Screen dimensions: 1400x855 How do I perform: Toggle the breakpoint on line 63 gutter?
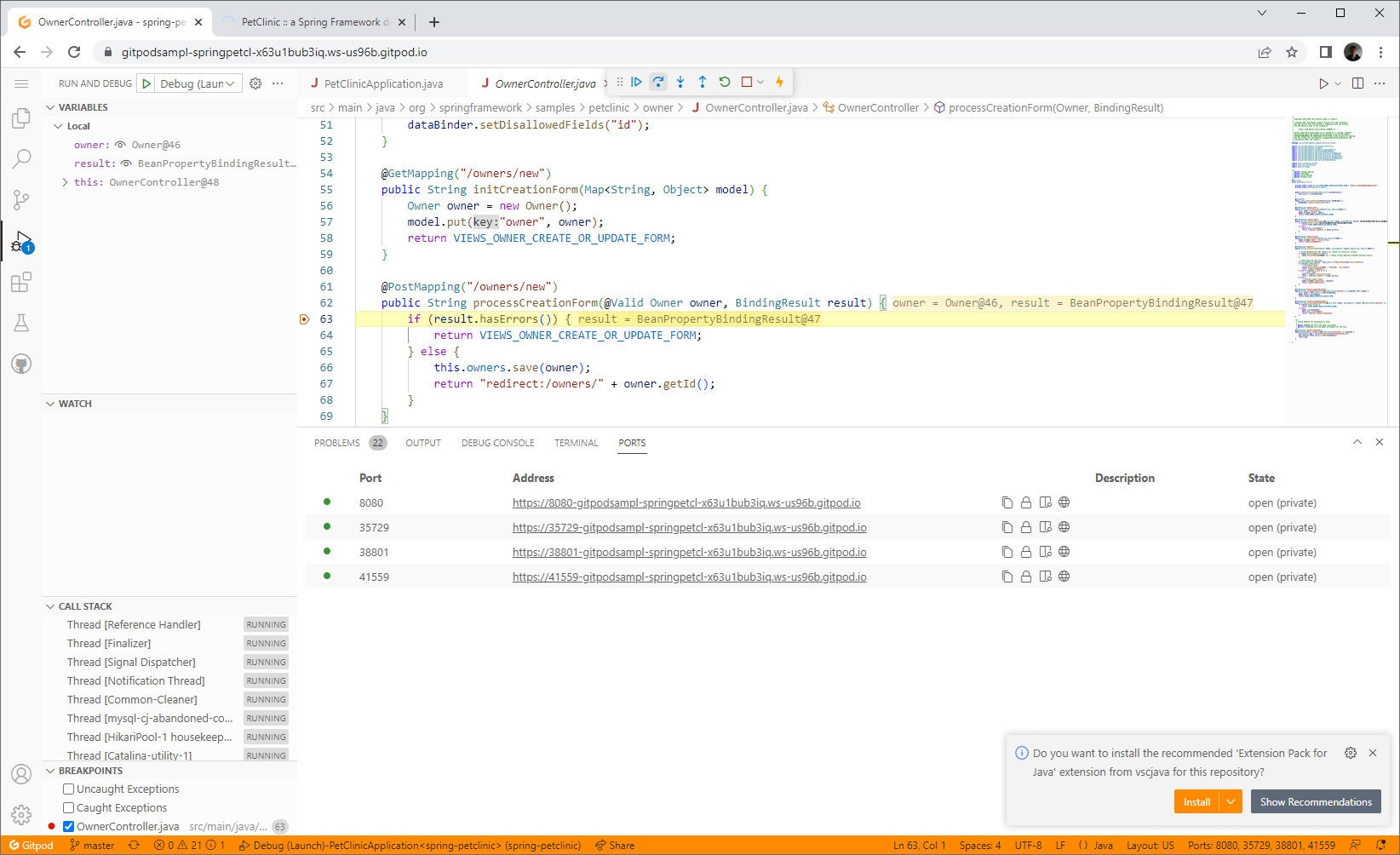[305, 319]
